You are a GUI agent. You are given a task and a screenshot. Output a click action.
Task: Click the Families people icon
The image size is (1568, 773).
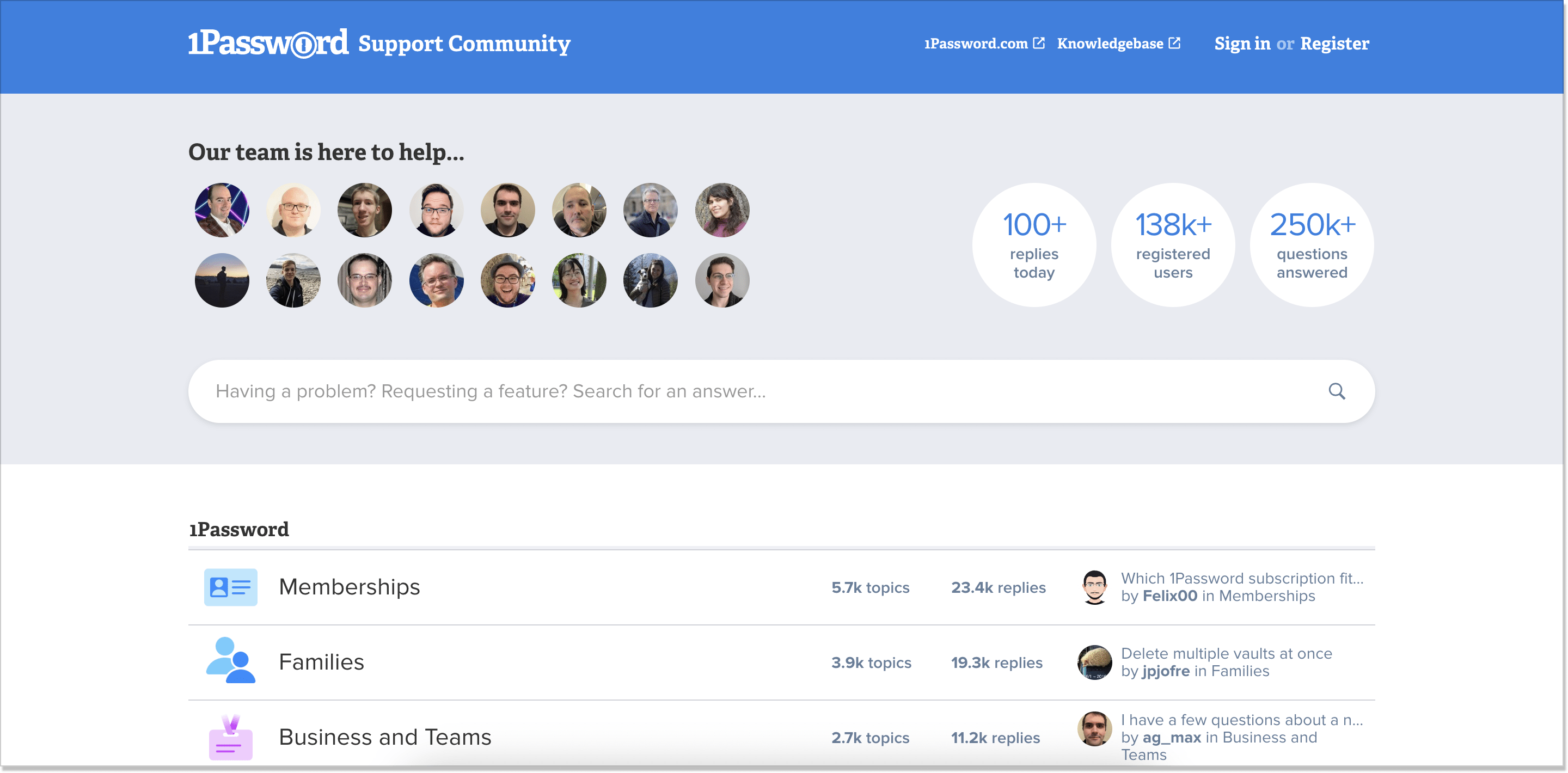coord(230,660)
